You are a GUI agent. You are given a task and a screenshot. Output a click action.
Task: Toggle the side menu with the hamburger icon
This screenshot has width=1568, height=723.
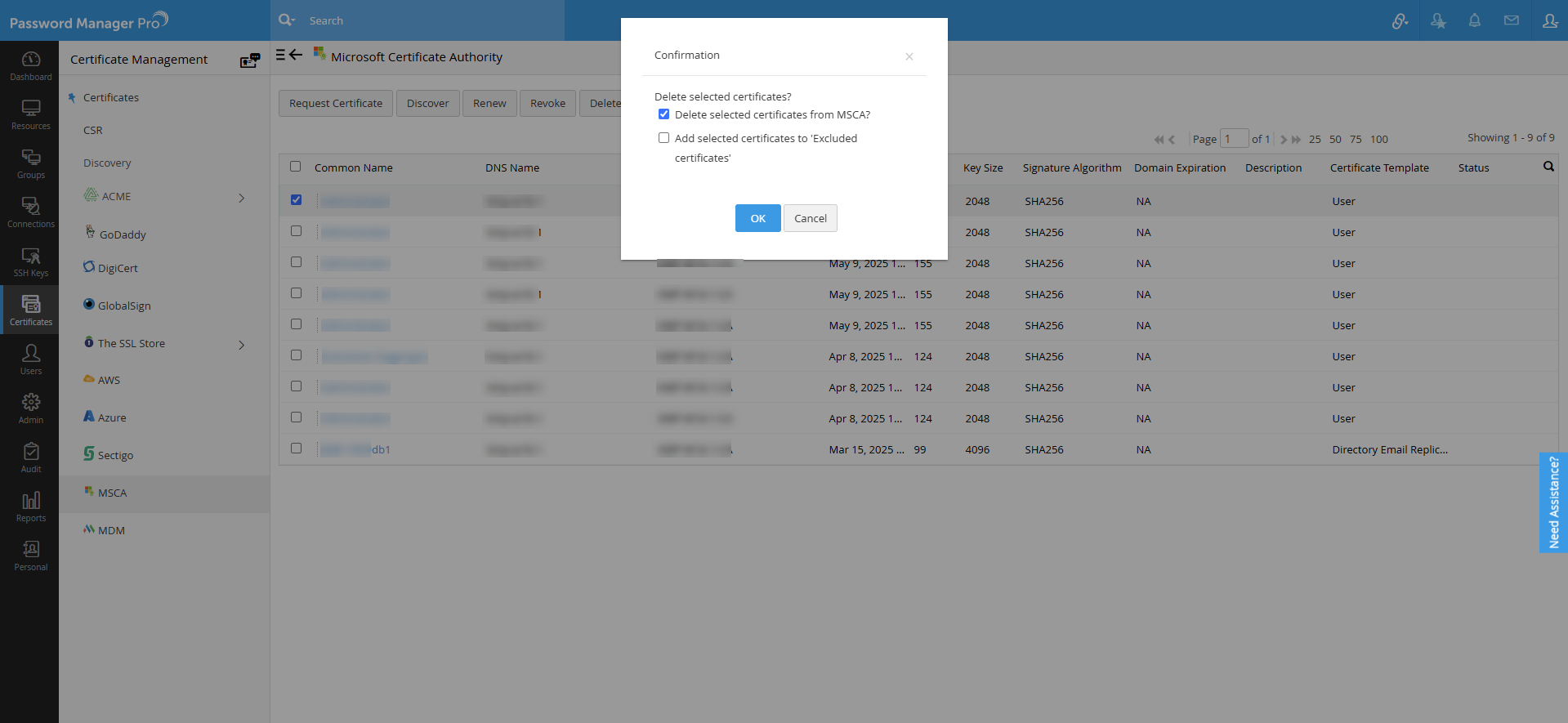(x=280, y=55)
